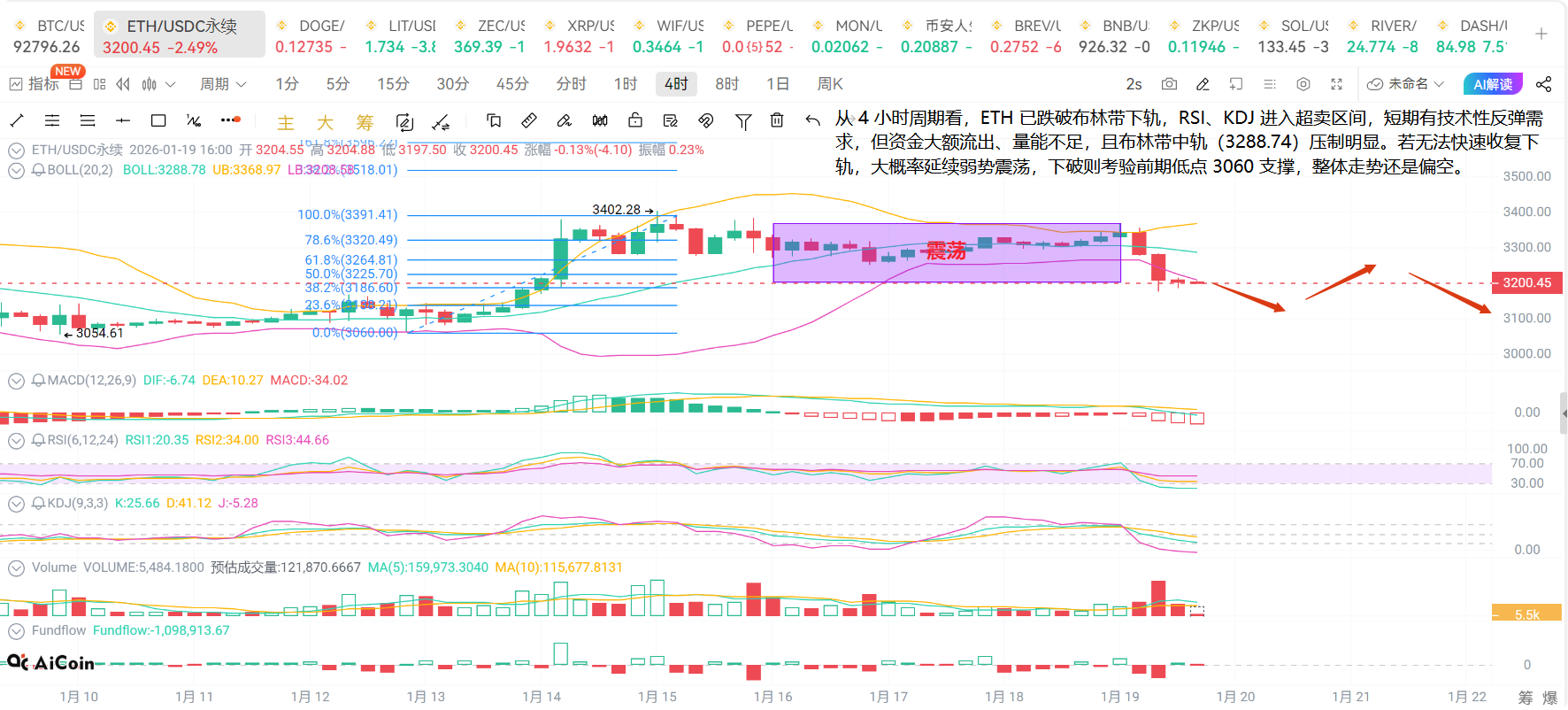1568x710 pixels.
Task: Open the 未命名 layout dropdown
Action: pos(1407,84)
